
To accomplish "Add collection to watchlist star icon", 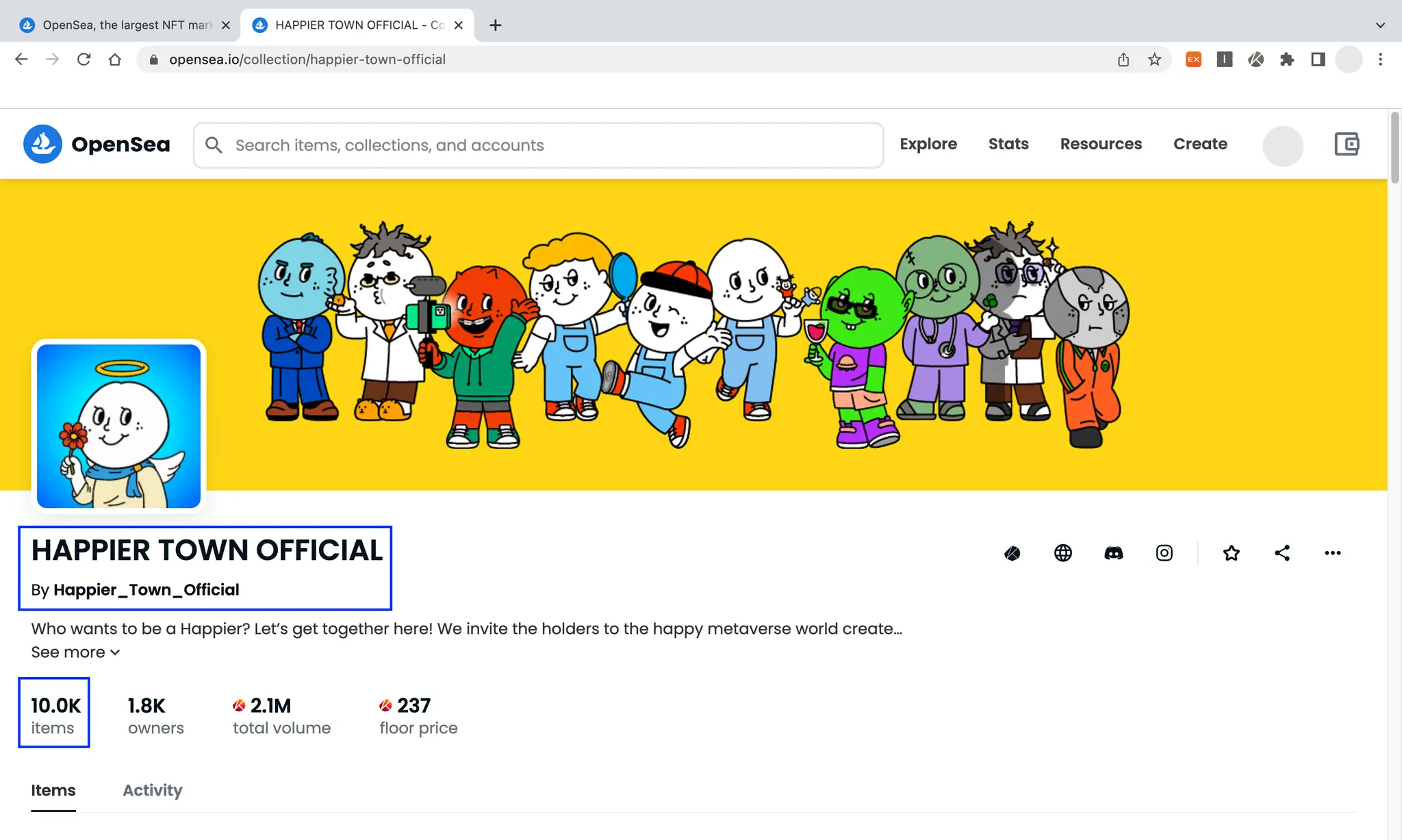I will [x=1231, y=552].
